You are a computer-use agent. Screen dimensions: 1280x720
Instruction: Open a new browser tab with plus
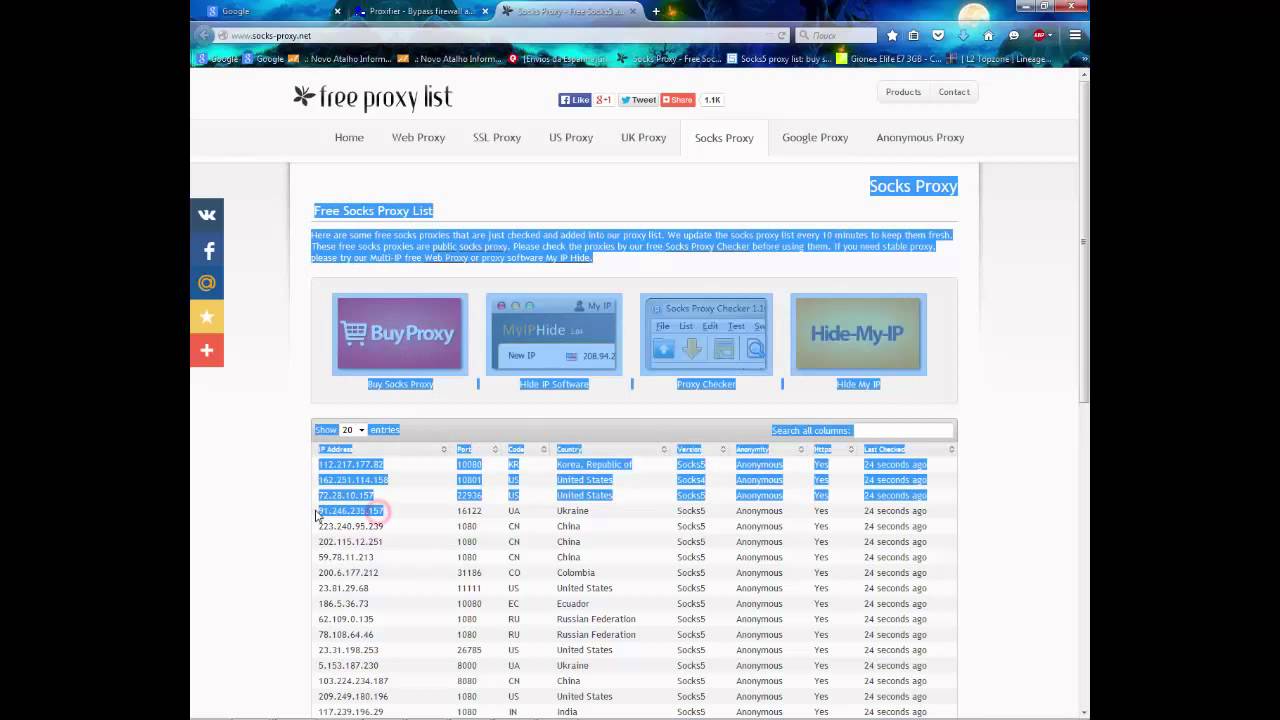pyautogui.click(x=656, y=11)
